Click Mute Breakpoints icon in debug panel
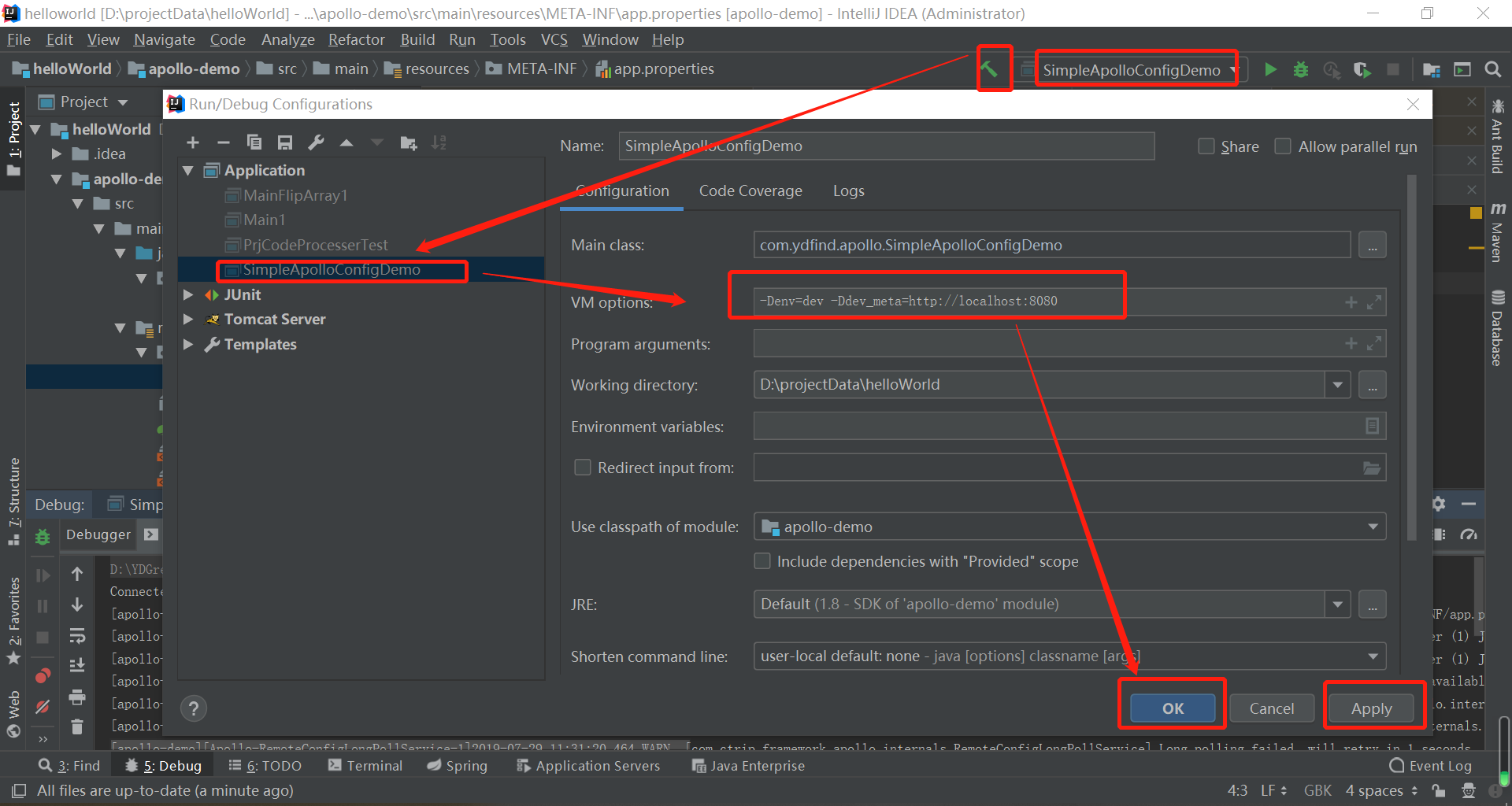1512x806 pixels. 43,707
